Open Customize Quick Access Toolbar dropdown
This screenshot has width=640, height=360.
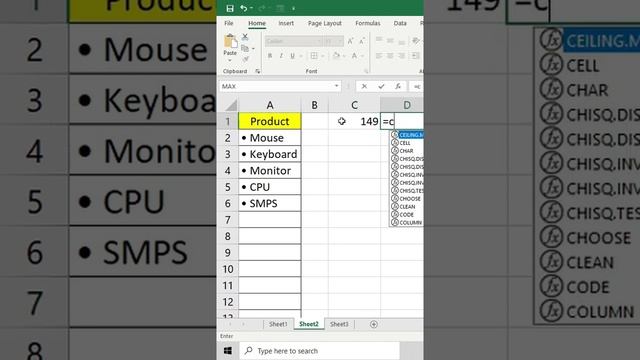coord(293,8)
